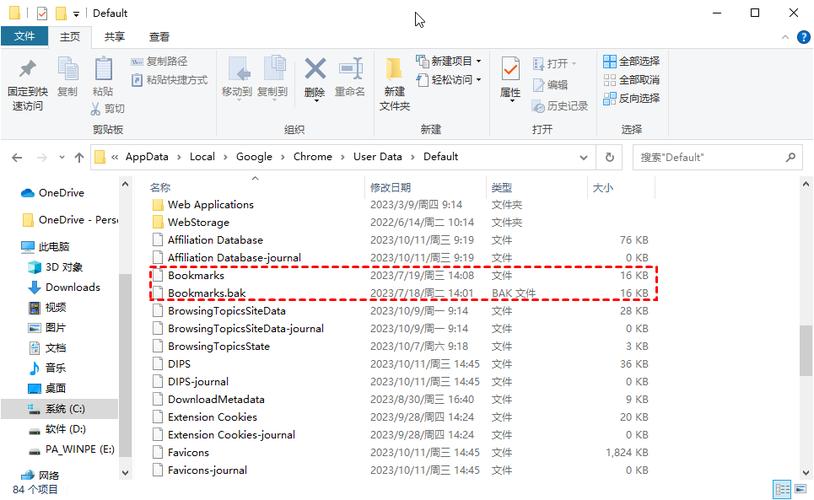Click Select none
This screenshot has width=814, height=500.
pyautogui.click(x=631, y=80)
